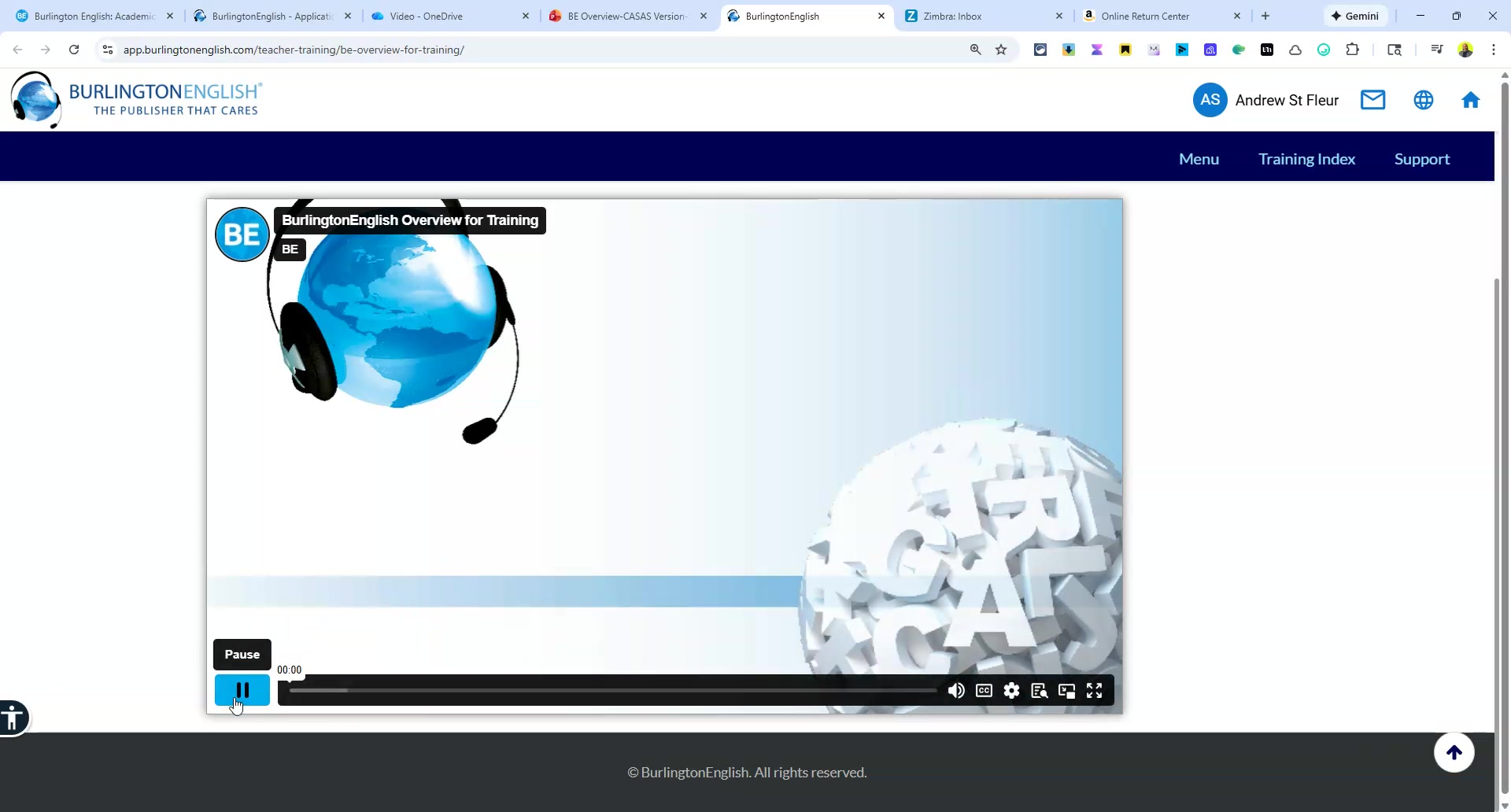Click the scroll-to-top arrow button
Screen dimensions: 1511x812
click(1454, 752)
